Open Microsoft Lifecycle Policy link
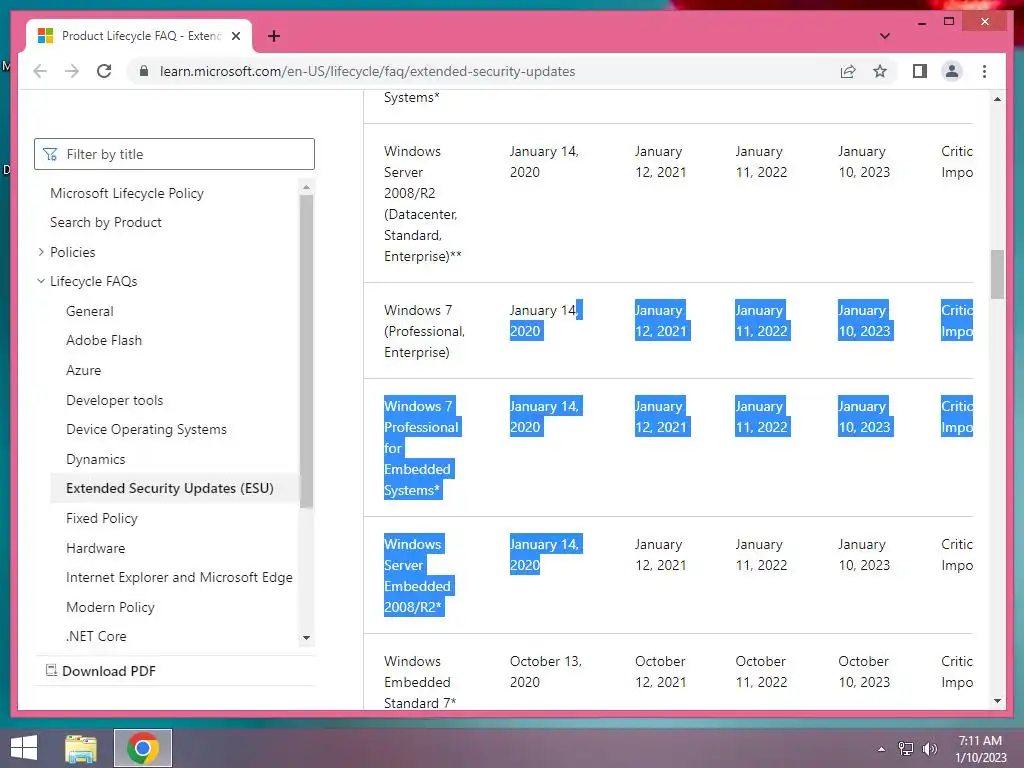Viewport: 1024px width, 768px height. click(x=127, y=193)
